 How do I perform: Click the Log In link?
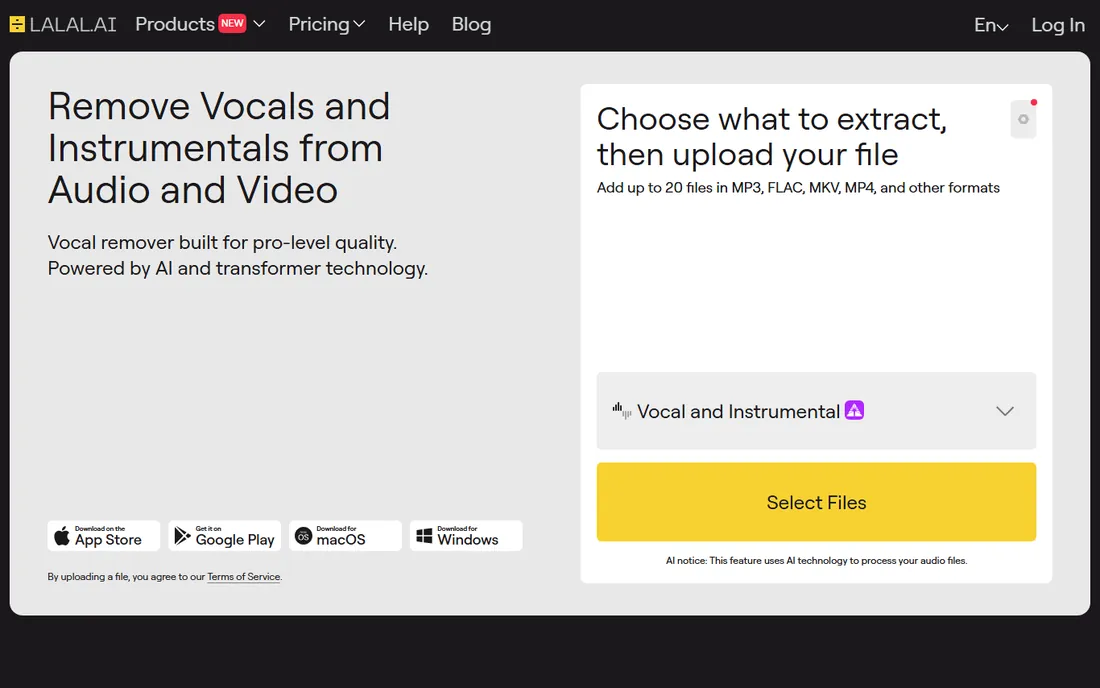[1058, 25]
